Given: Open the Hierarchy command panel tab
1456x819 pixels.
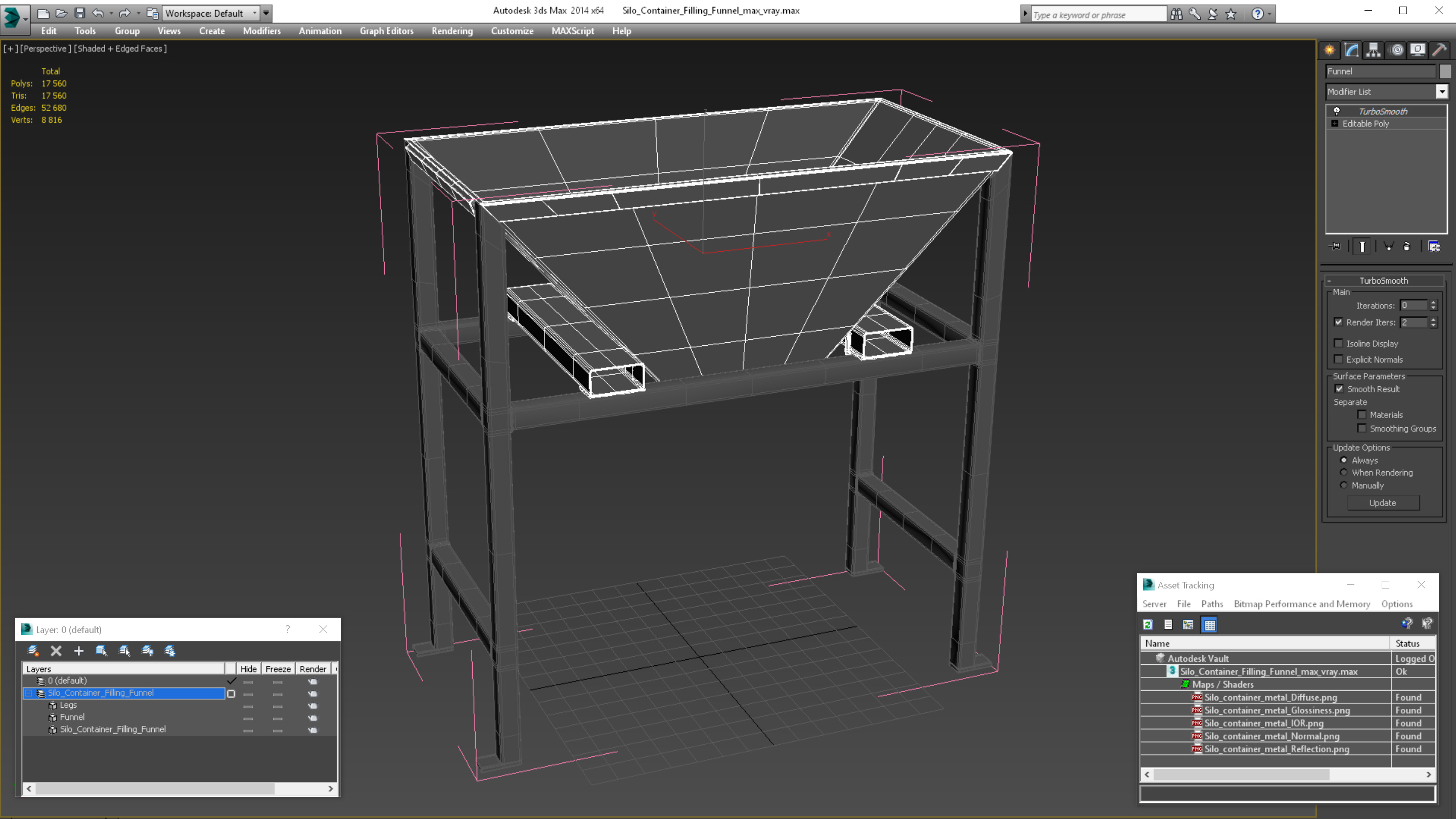Looking at the screenshot, I should (x=1374, y=51).
